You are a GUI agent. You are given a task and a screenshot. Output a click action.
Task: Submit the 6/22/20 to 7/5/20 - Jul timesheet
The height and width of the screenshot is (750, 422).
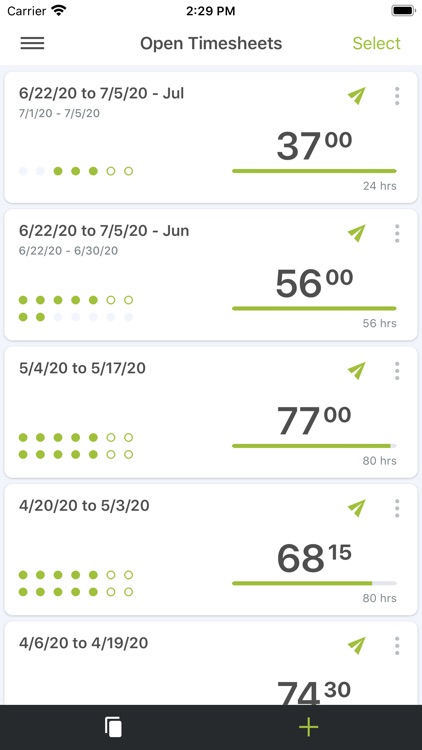point(356,96)
